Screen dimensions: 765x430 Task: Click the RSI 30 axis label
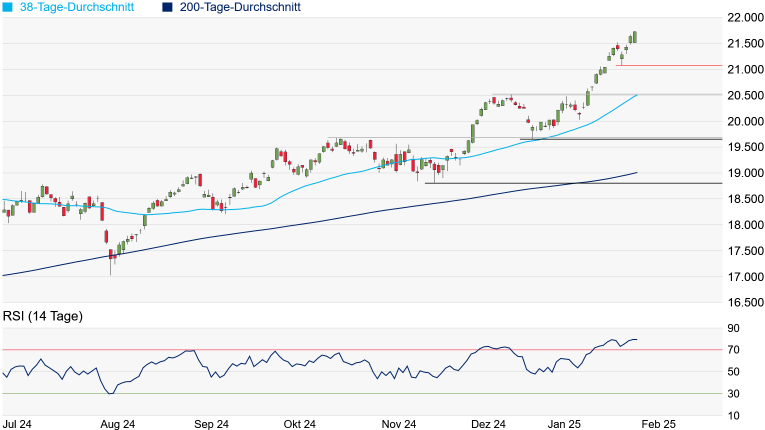click(x=734, y=394)
